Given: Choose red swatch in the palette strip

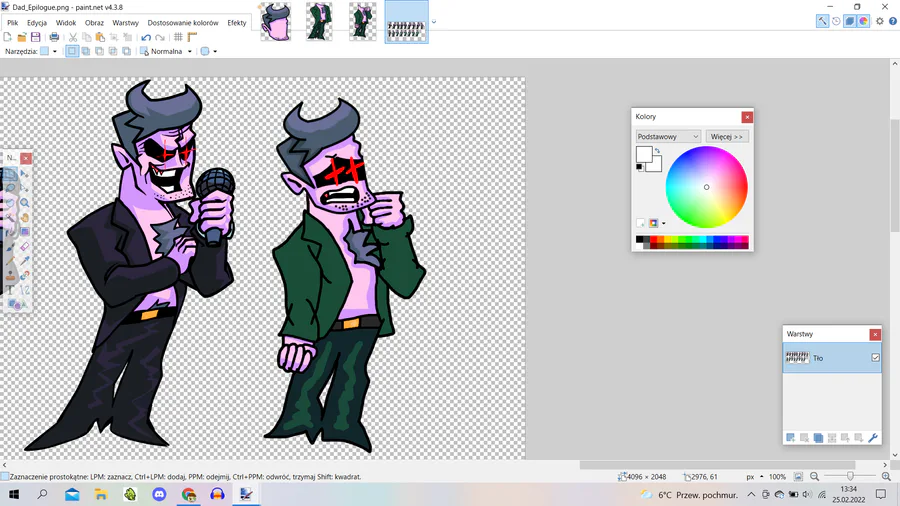Looking at the screenshot, I should point(653,239).
